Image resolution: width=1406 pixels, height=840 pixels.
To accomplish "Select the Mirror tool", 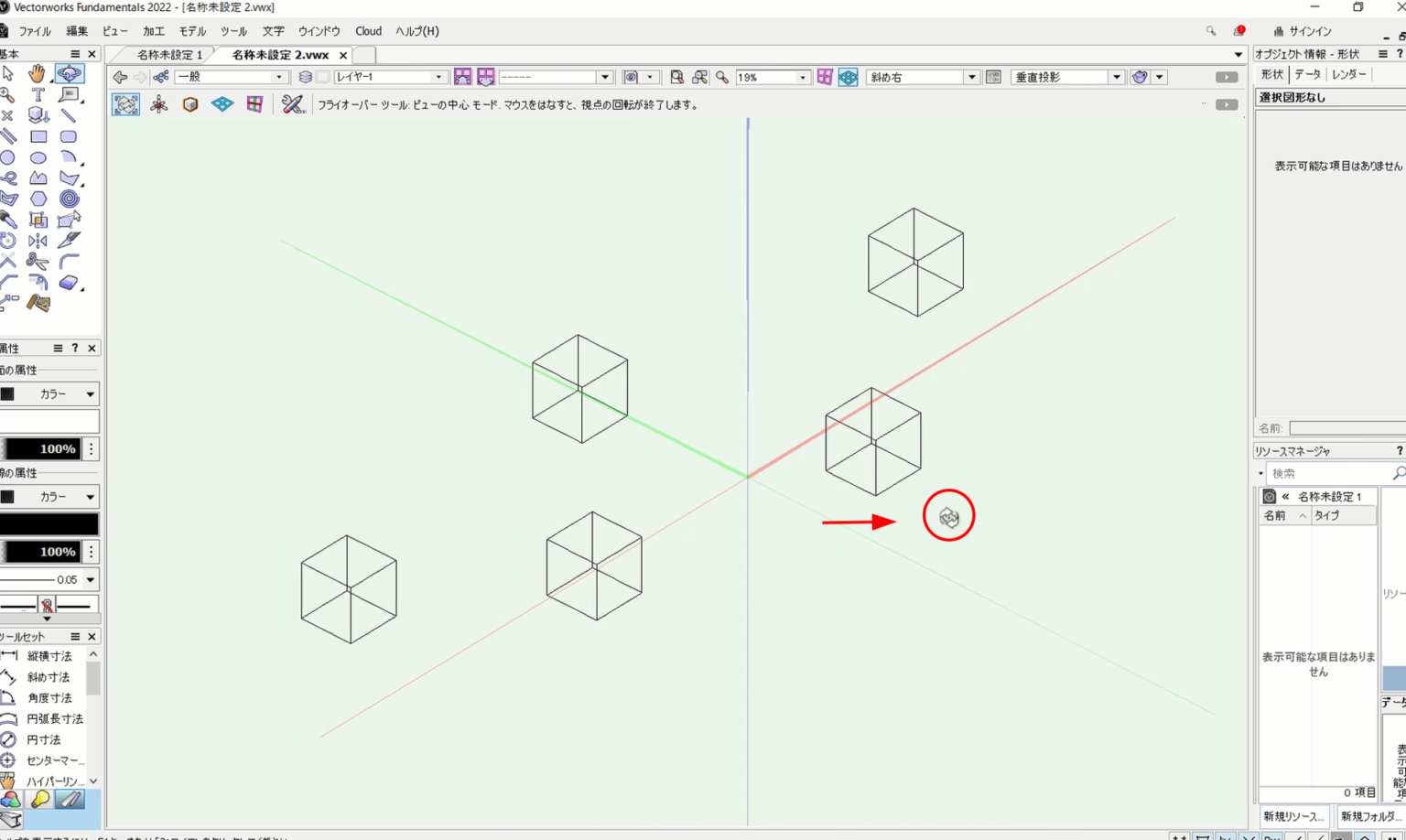I will (x=38, y=241).
